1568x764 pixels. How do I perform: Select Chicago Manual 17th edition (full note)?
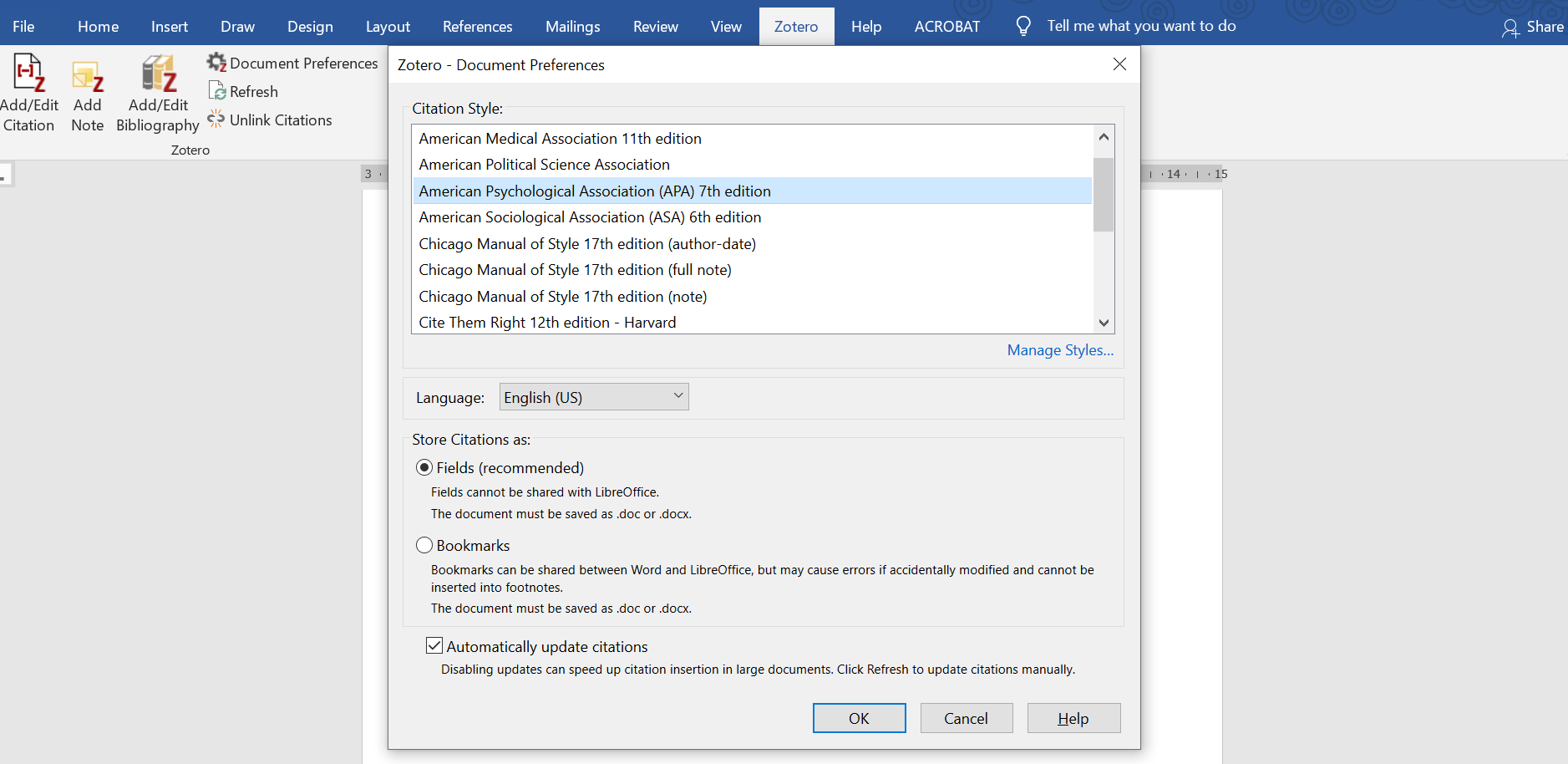click(753, 270)
